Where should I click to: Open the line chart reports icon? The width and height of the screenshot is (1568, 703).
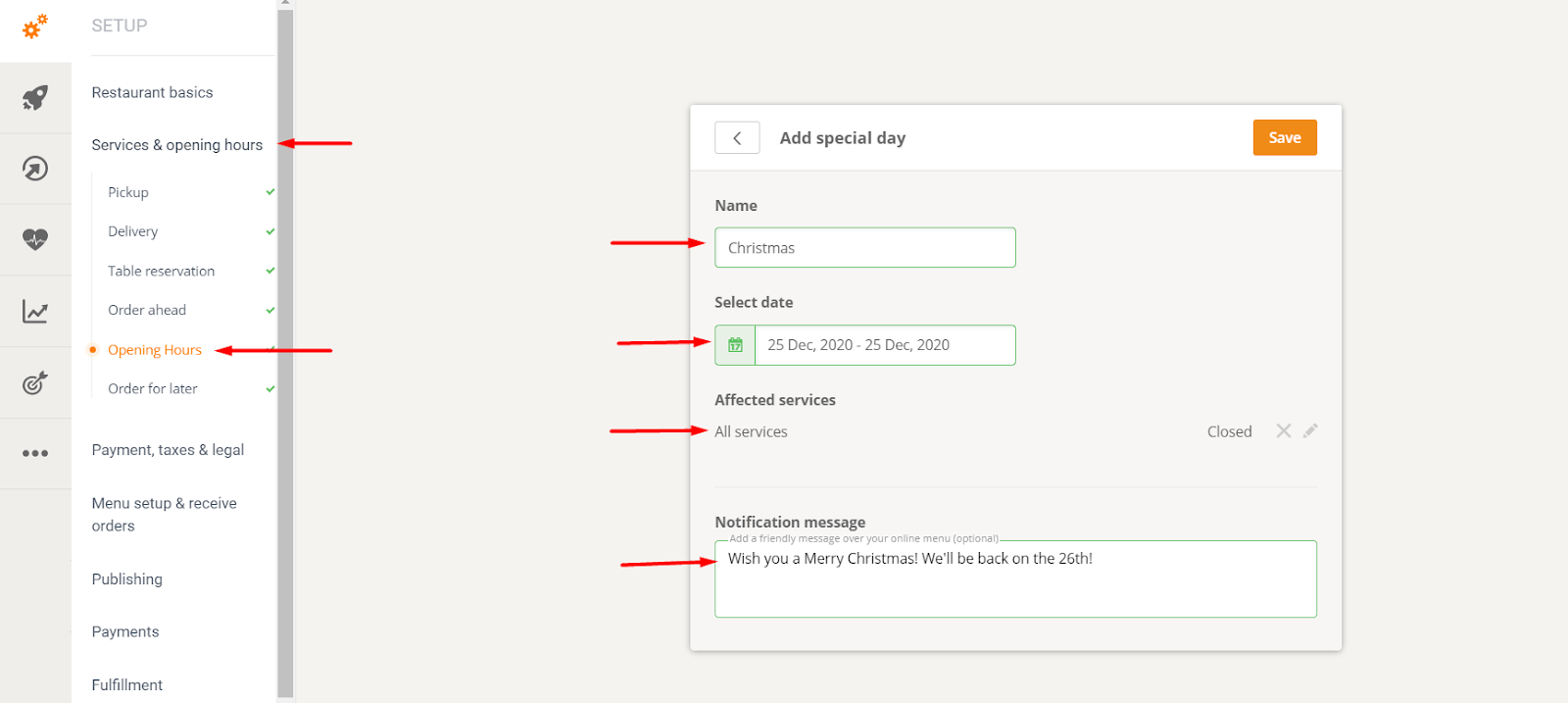tap(35, 312)
